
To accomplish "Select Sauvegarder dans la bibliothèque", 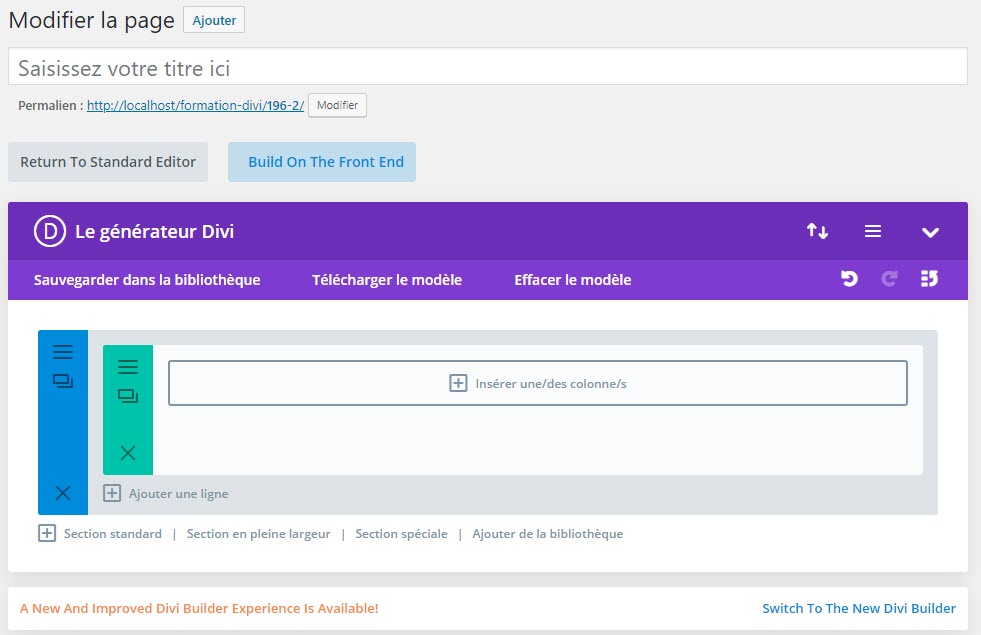I will pyautogui.click(x=147, y=280).
